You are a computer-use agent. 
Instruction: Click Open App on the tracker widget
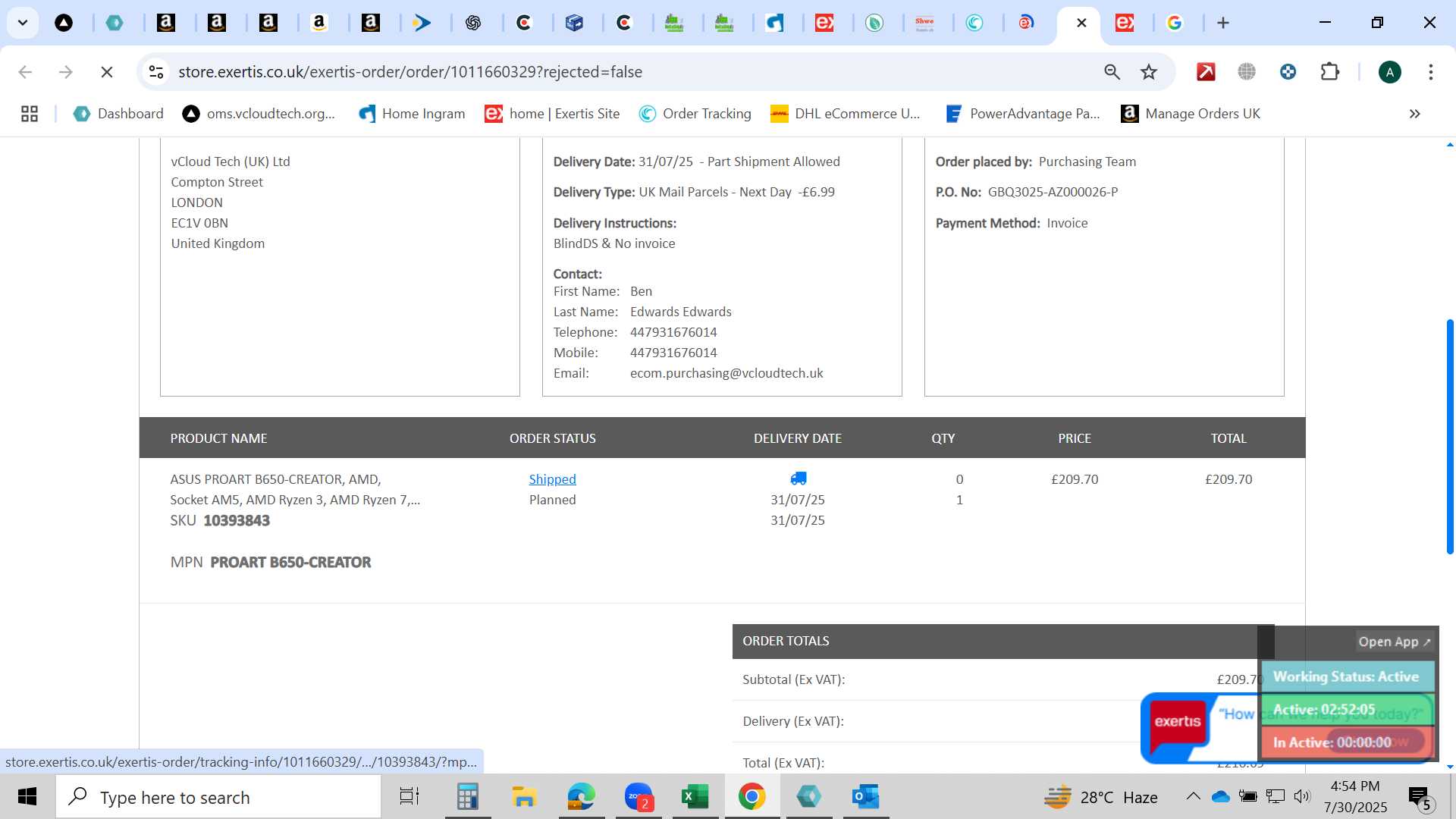(x=1394, y=642)
